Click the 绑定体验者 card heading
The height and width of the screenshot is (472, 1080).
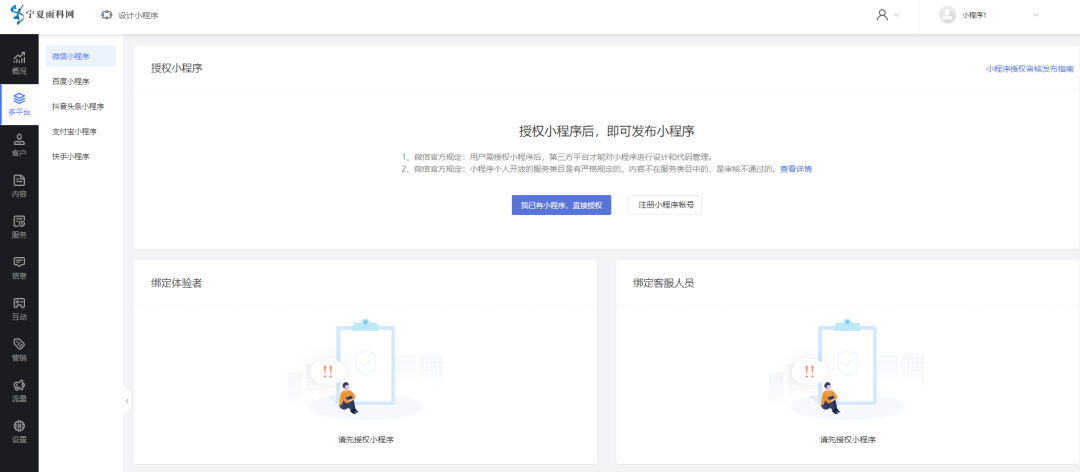[177, 283]
